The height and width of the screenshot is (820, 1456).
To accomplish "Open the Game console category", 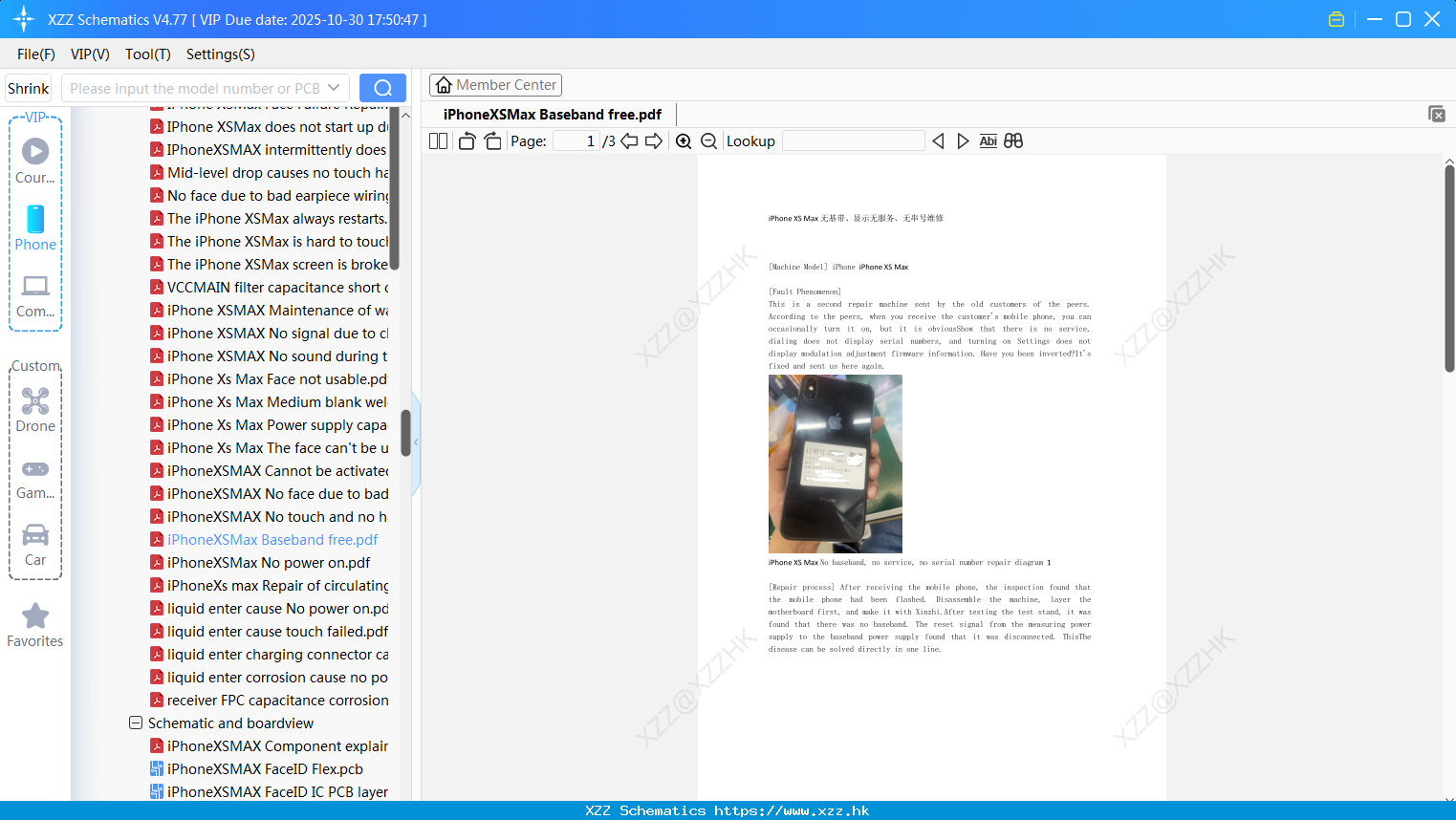I will (35, 479).
